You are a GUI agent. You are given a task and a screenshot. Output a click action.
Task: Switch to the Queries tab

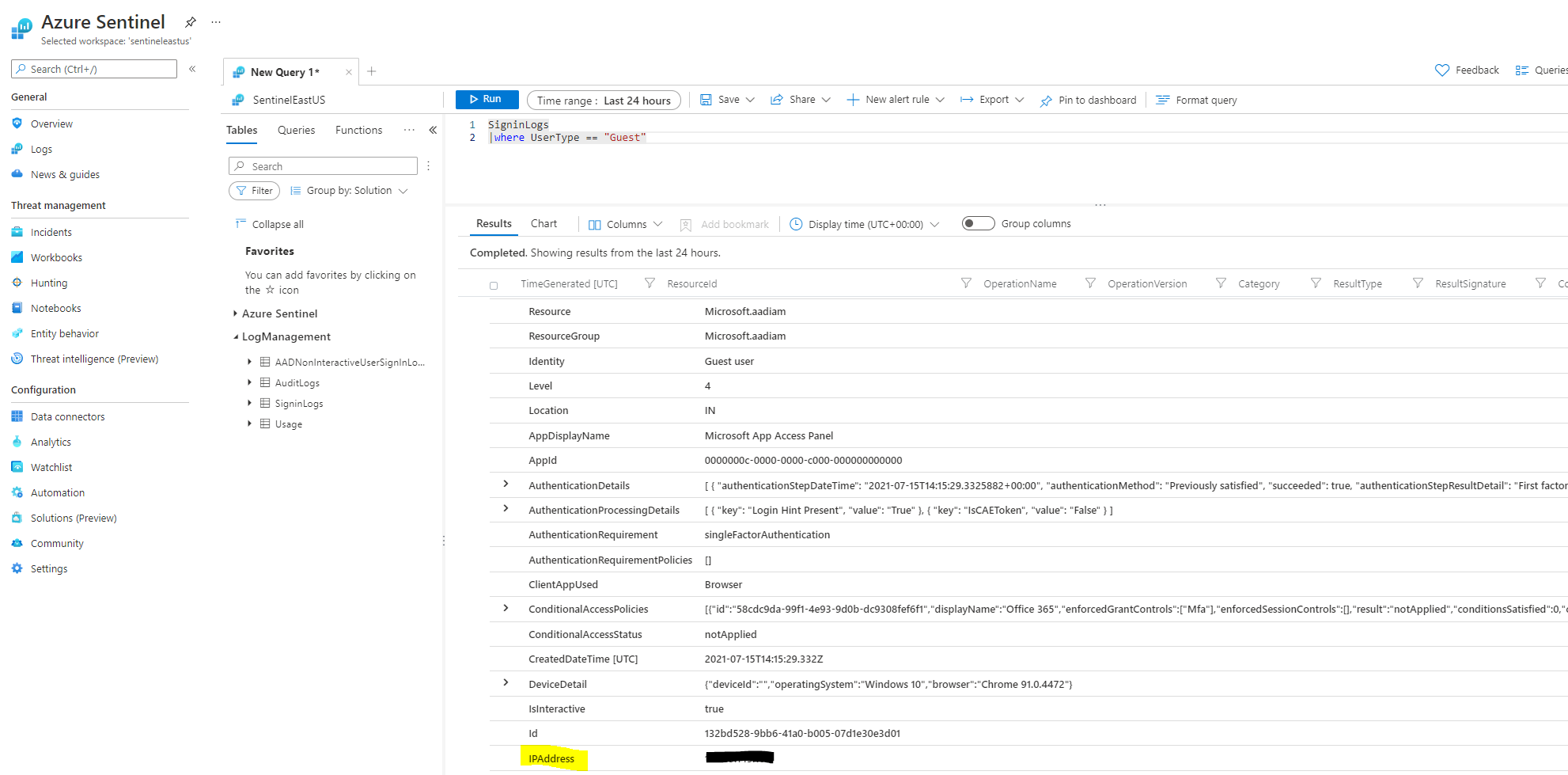(296, 129)
